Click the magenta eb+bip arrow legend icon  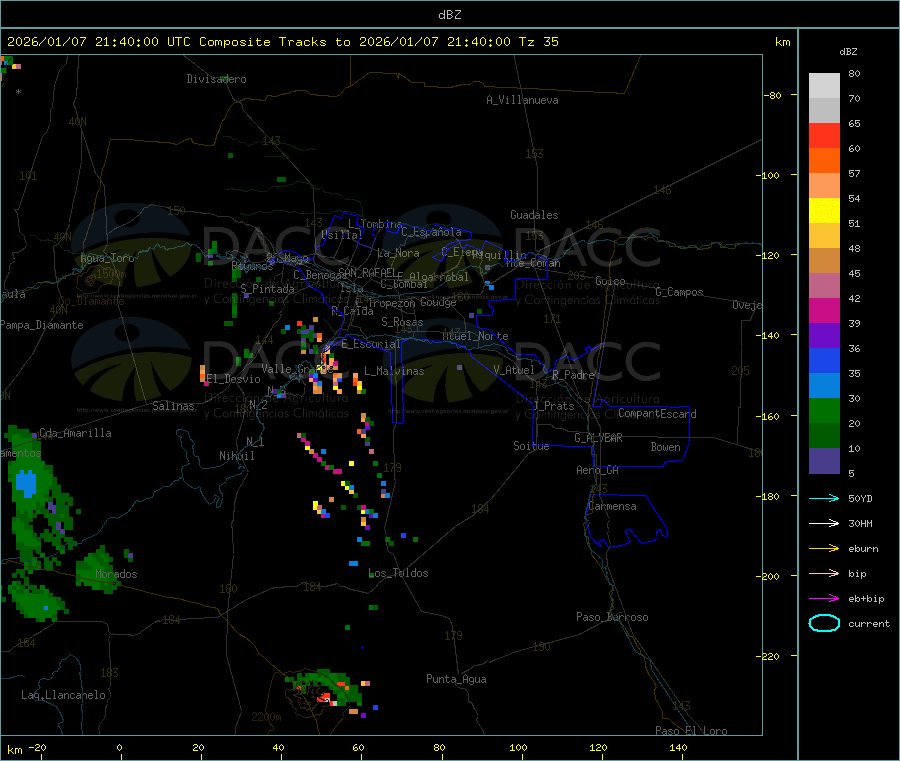(824, 599)
